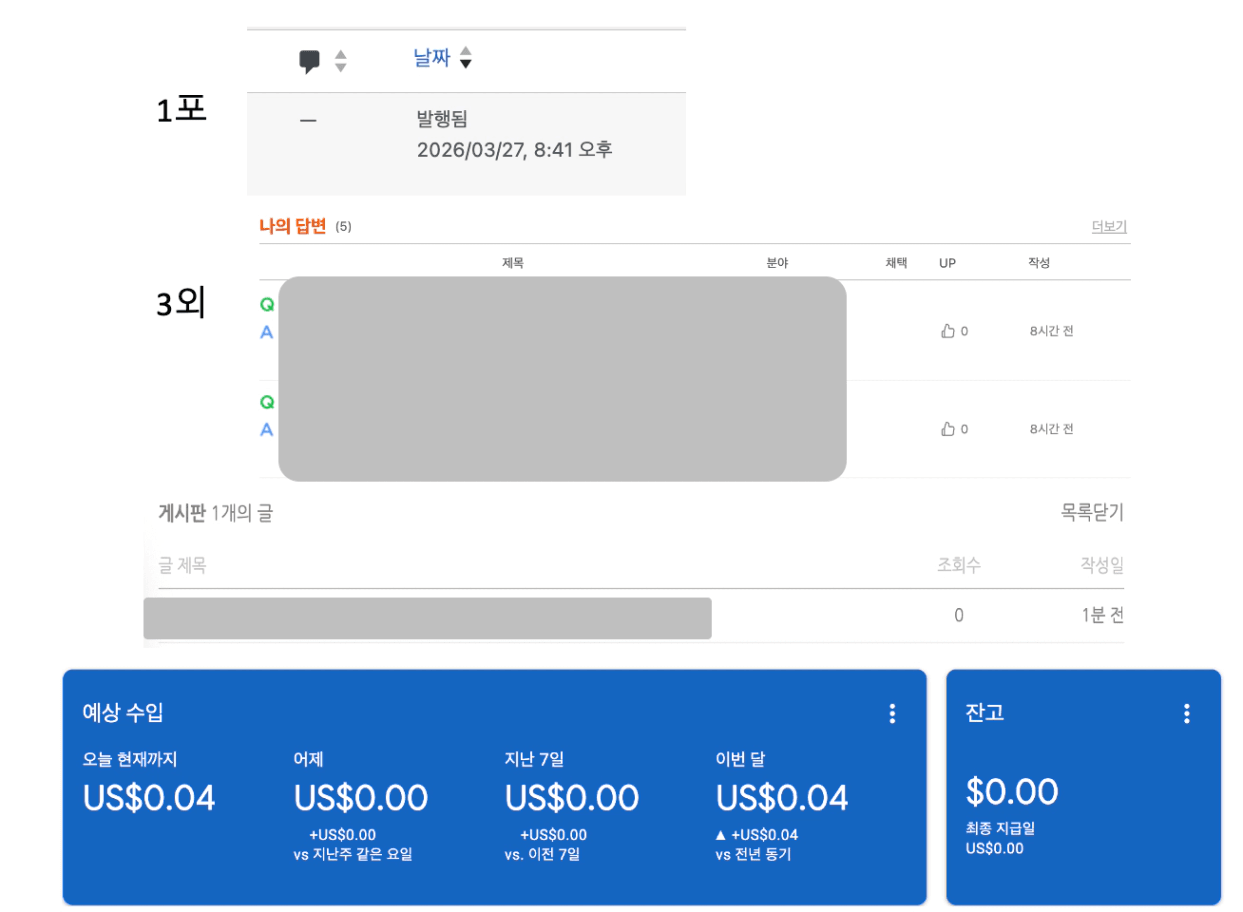Open the 예상 수입 card three-dot menu
Image resolution: width=1243 pixels, height=912 pixels.
pos(892,714)
